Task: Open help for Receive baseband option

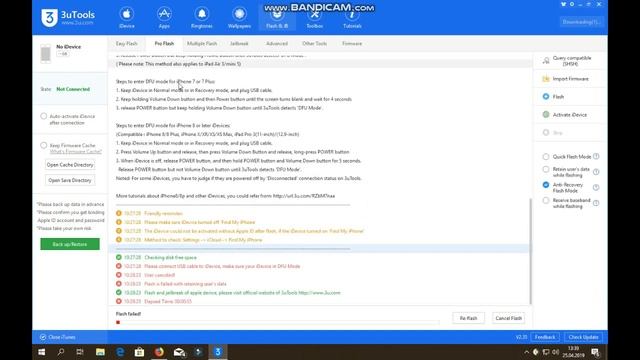Action: tap(596, 203)
